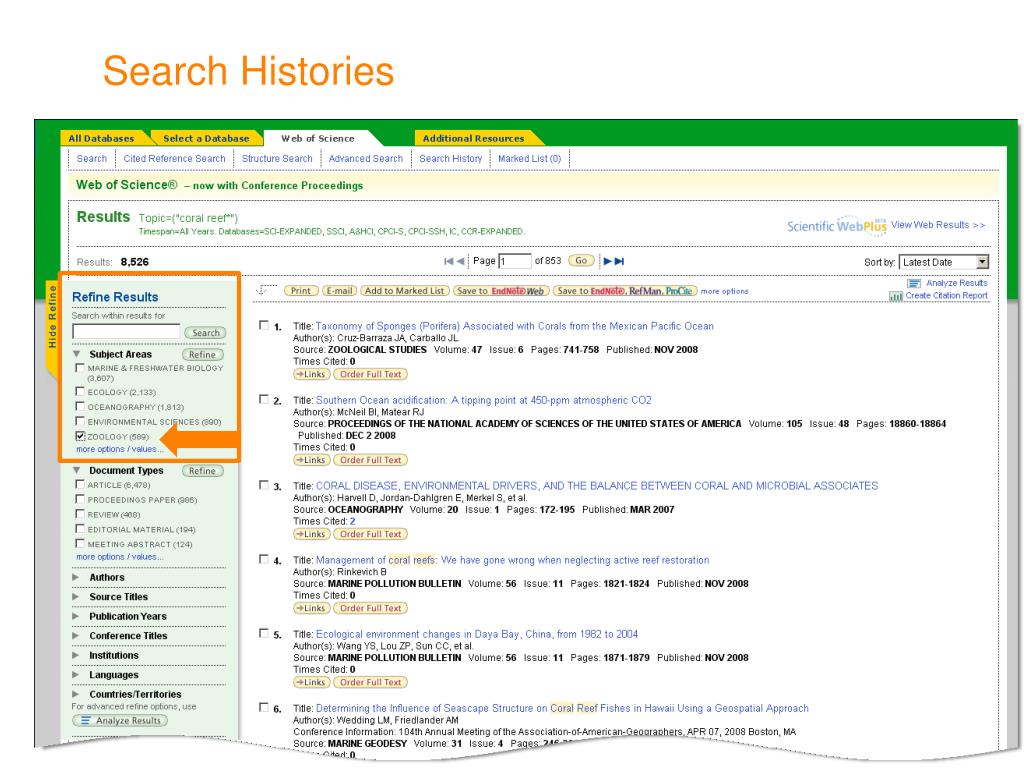
Task: Tick checkbox for result 3 Coral Disease
Action: pos(264,485)
